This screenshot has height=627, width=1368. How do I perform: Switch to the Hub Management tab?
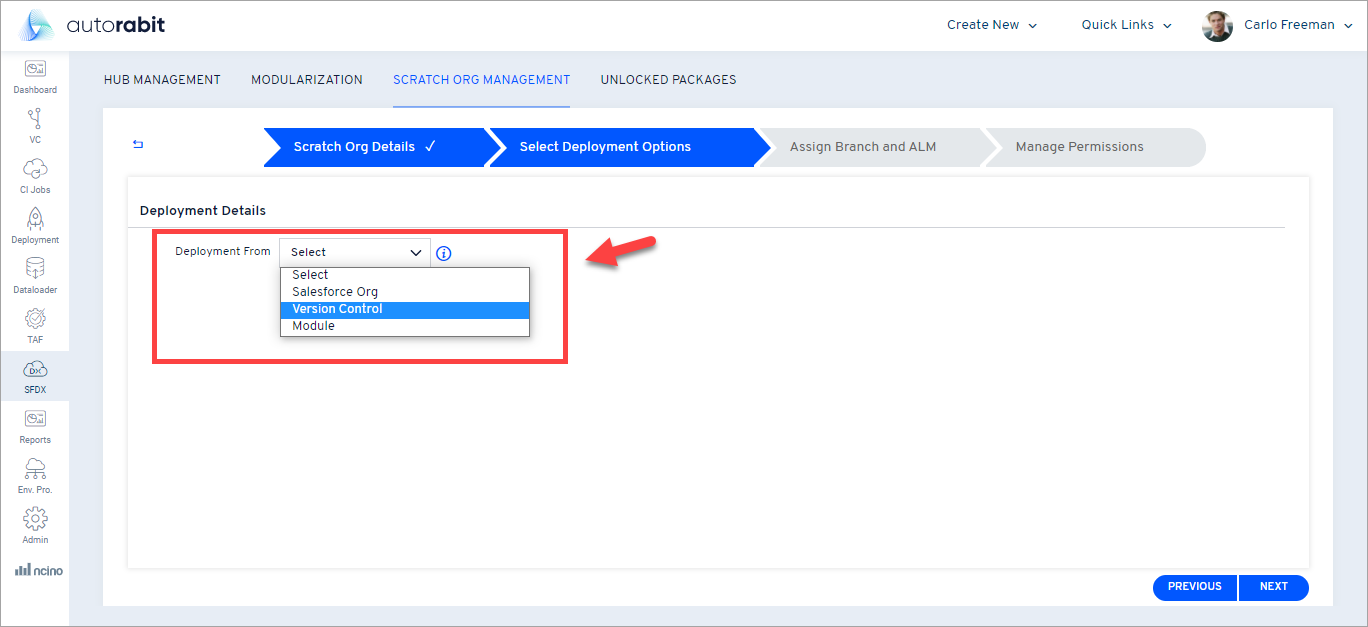162,79
